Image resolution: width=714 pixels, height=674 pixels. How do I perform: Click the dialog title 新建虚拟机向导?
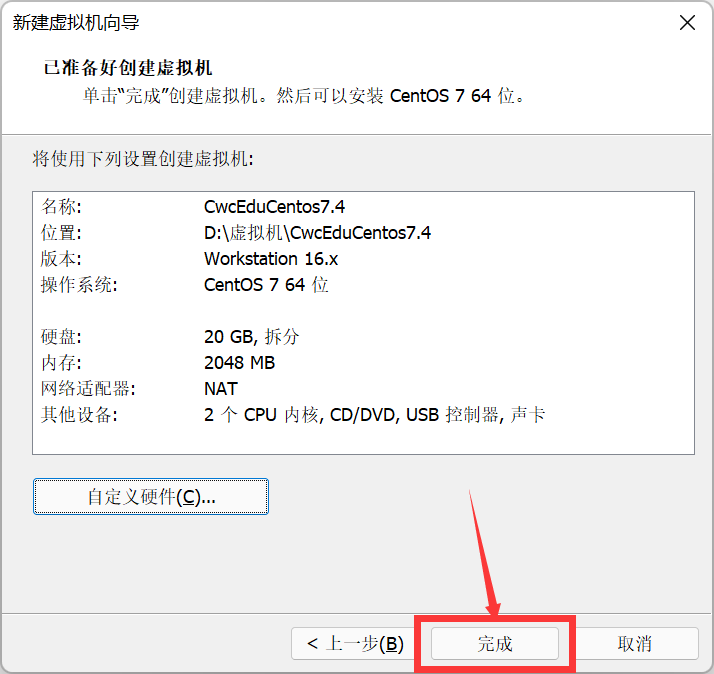tap(76, 22)
